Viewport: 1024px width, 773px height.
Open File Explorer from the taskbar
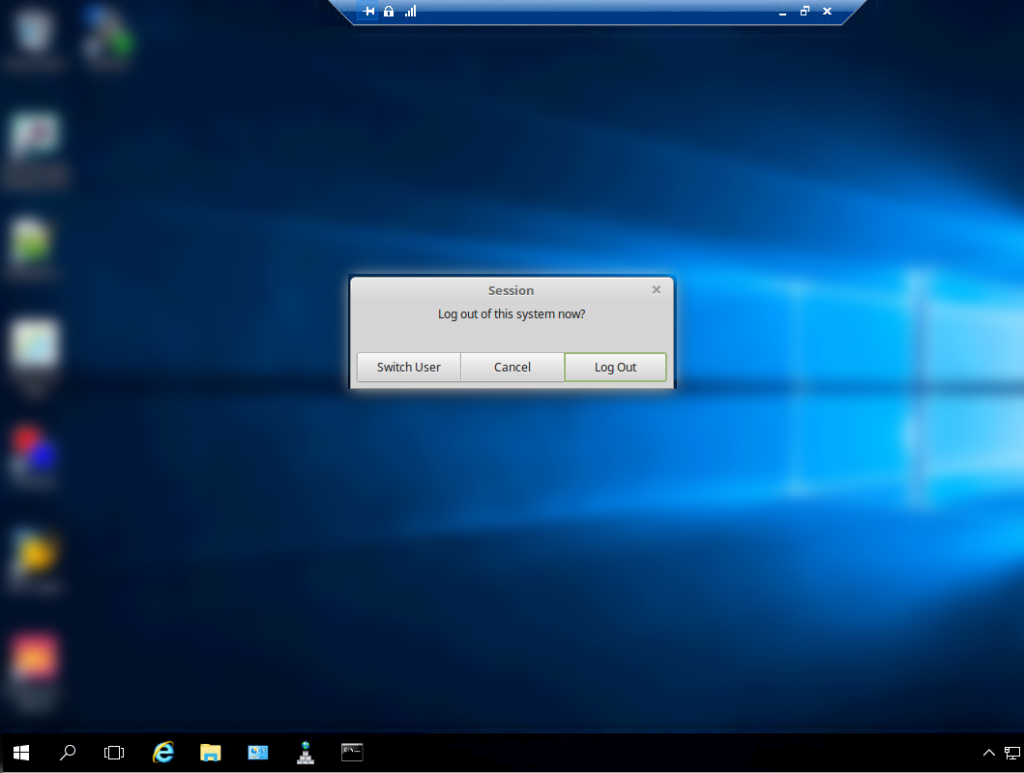coord(210,752)
